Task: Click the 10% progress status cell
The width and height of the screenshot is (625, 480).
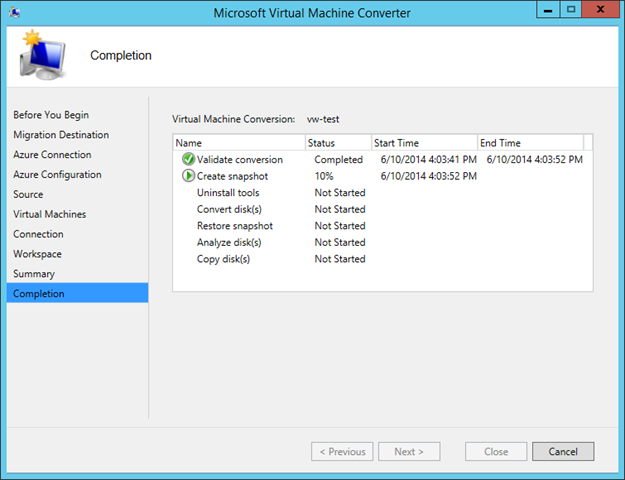Action: (324, 176)
